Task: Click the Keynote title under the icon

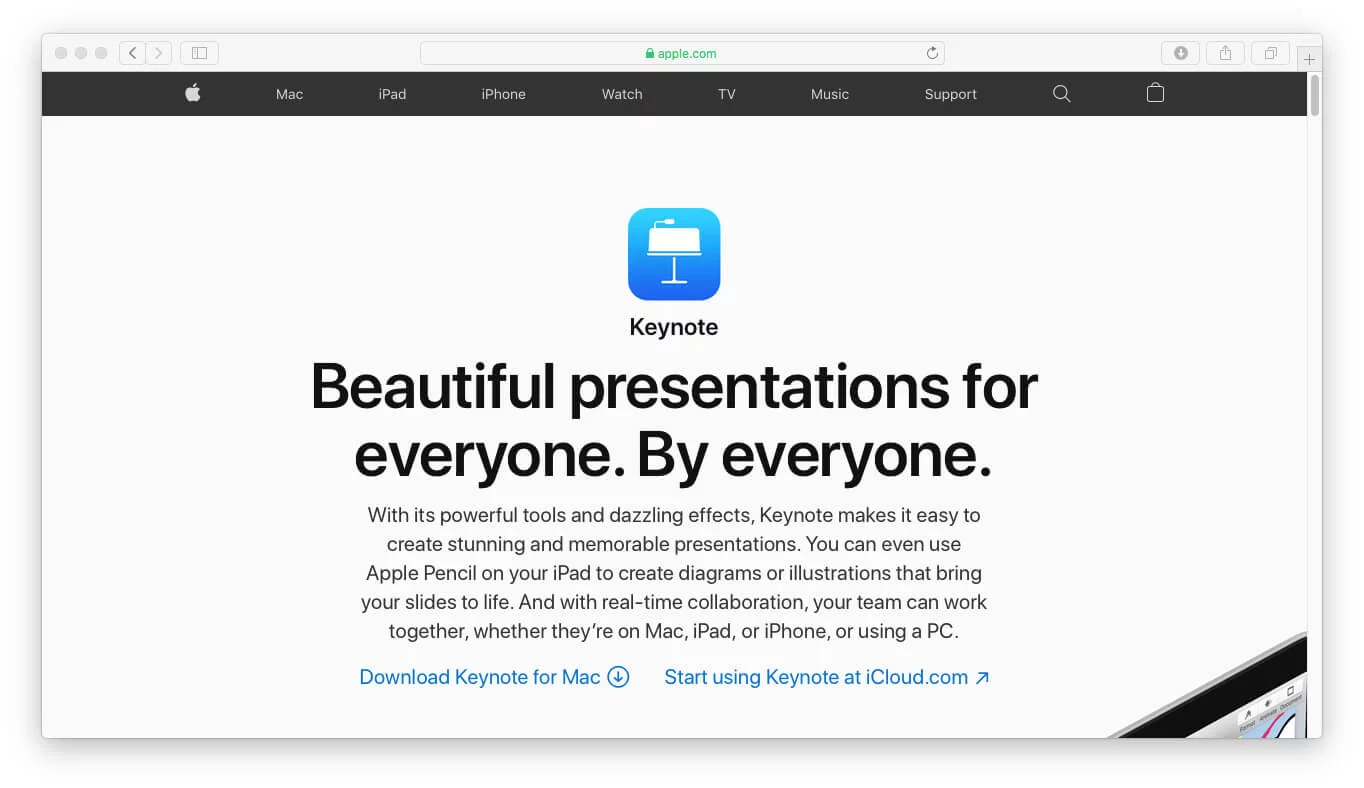Action: click(674, 327)
